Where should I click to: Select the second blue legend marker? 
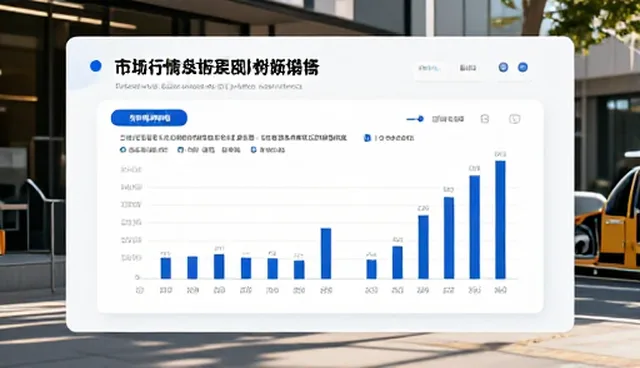[x=180, y=150]
